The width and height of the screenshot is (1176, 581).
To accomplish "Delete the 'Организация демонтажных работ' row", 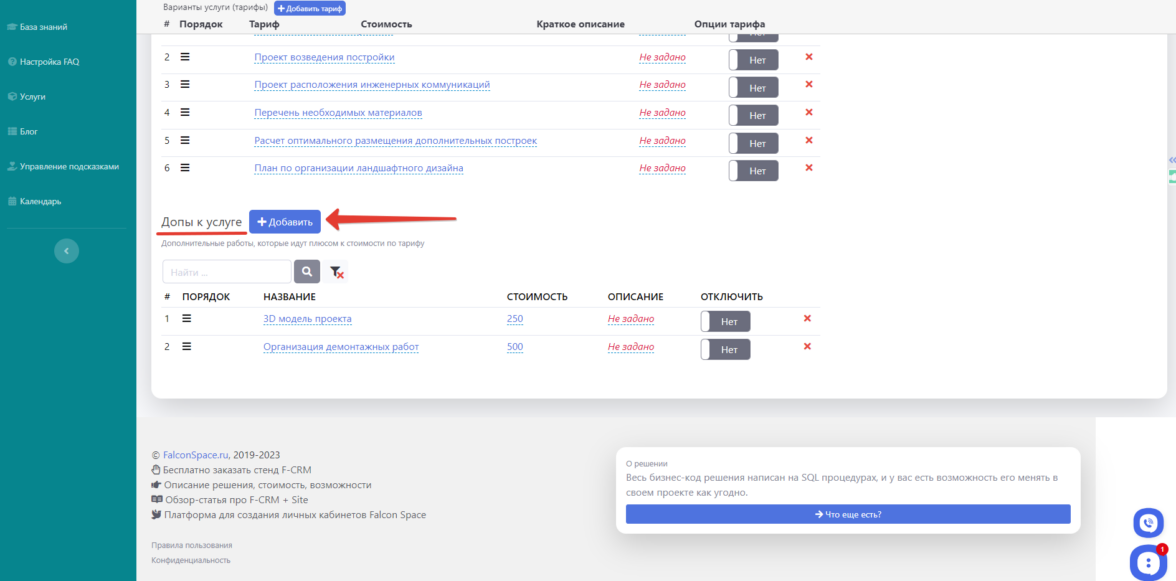I will 807,347.
